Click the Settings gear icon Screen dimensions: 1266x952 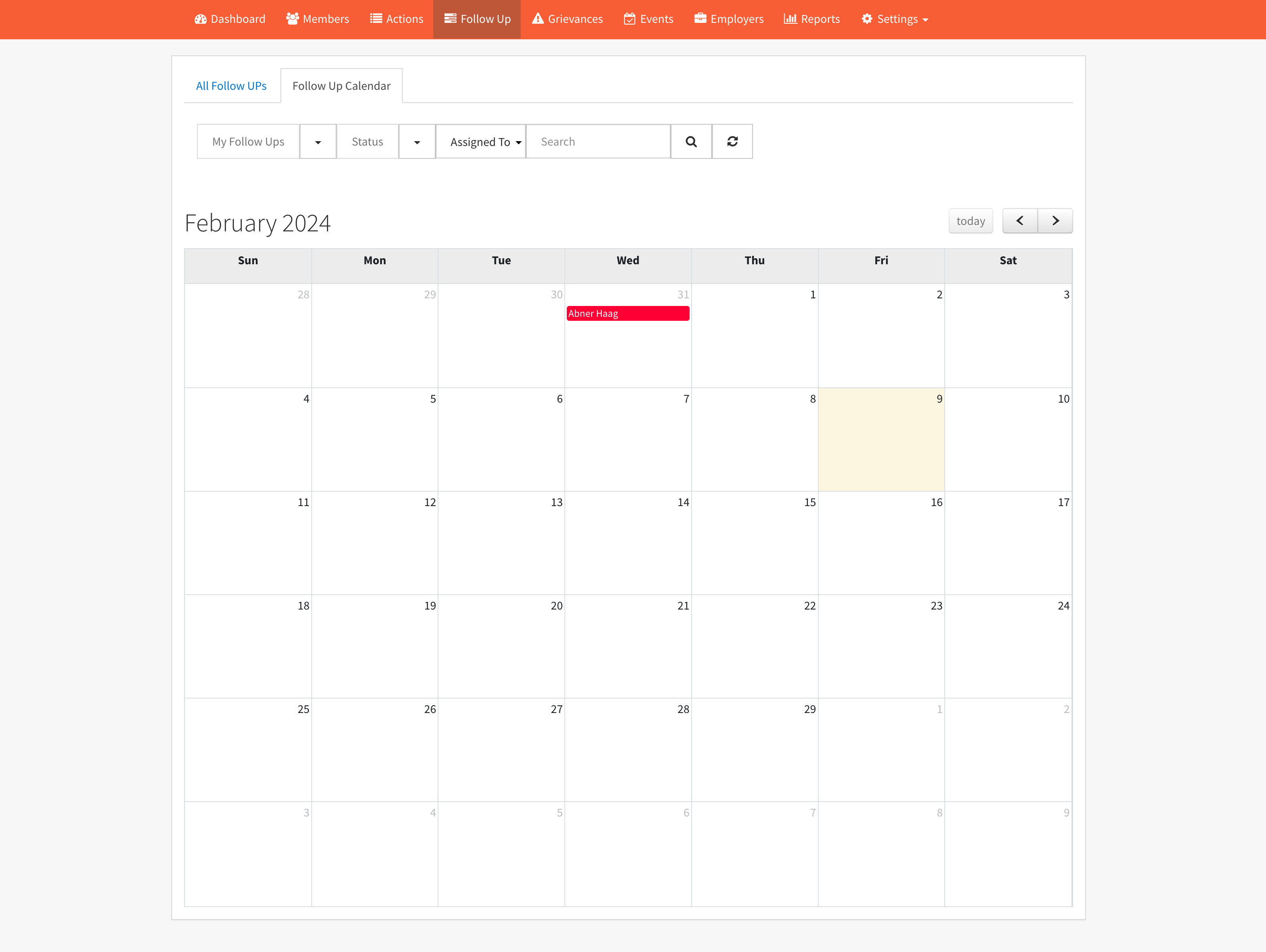[866, 19]
